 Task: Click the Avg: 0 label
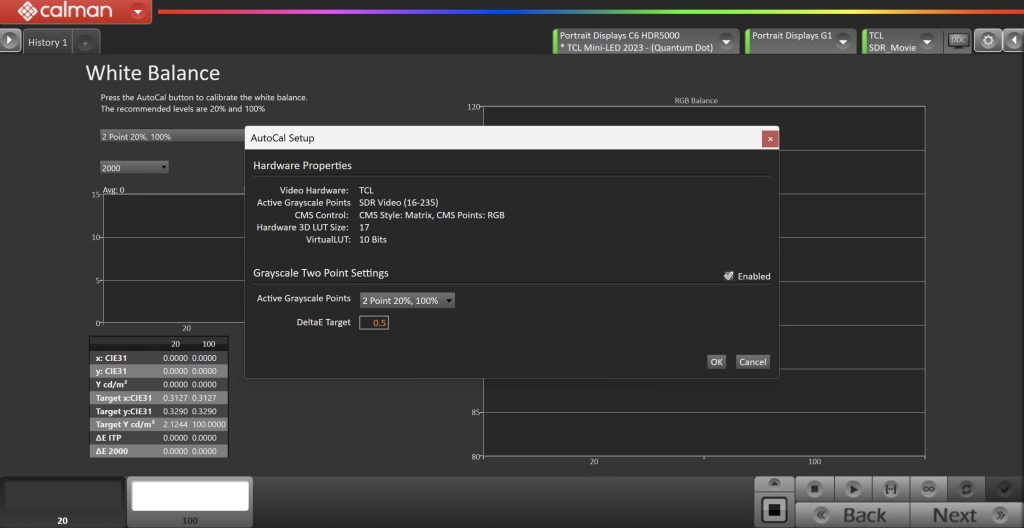[x=114, y=190]
